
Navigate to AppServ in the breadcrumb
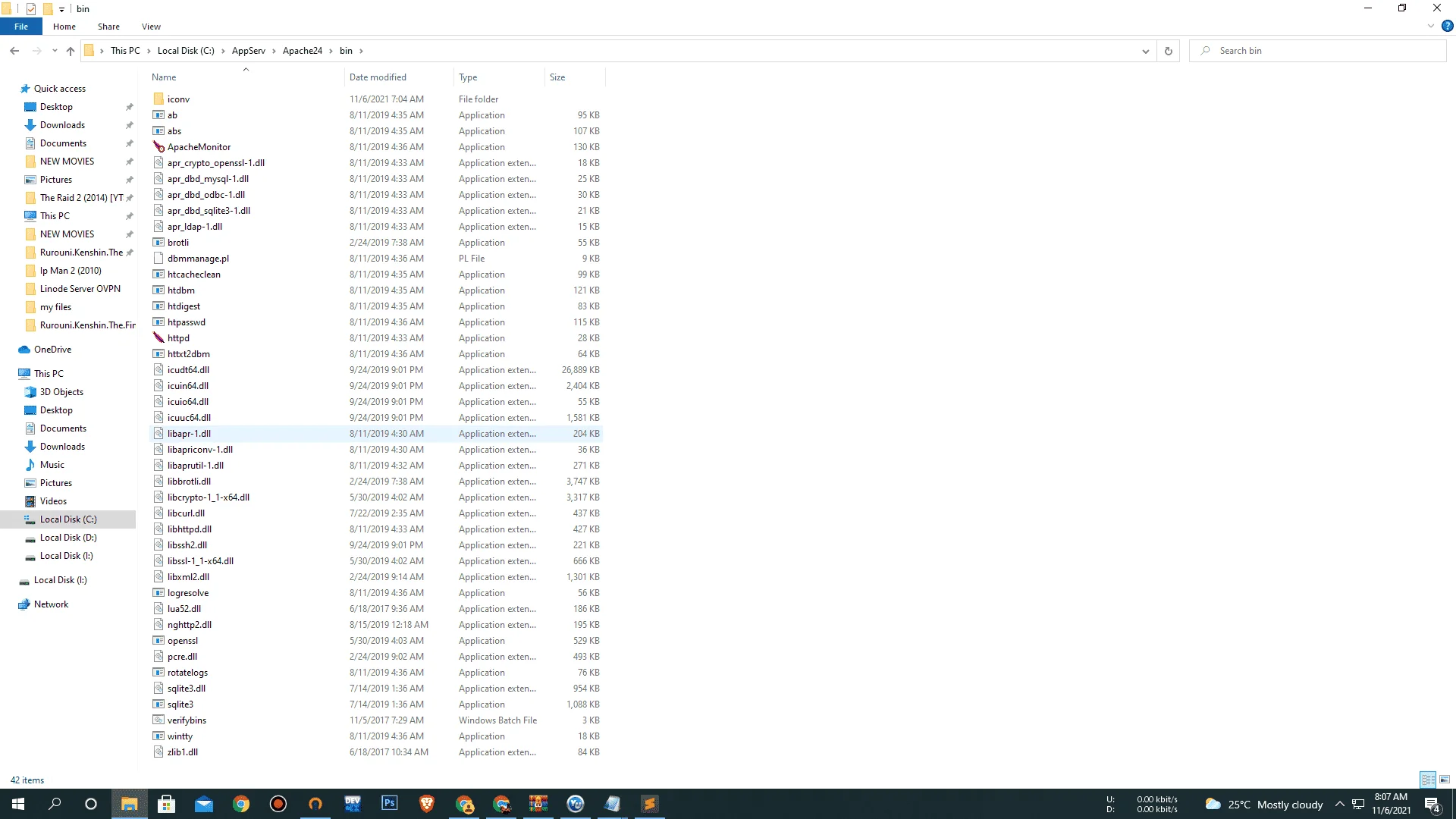pyautogui.click(x=249, y=51)
